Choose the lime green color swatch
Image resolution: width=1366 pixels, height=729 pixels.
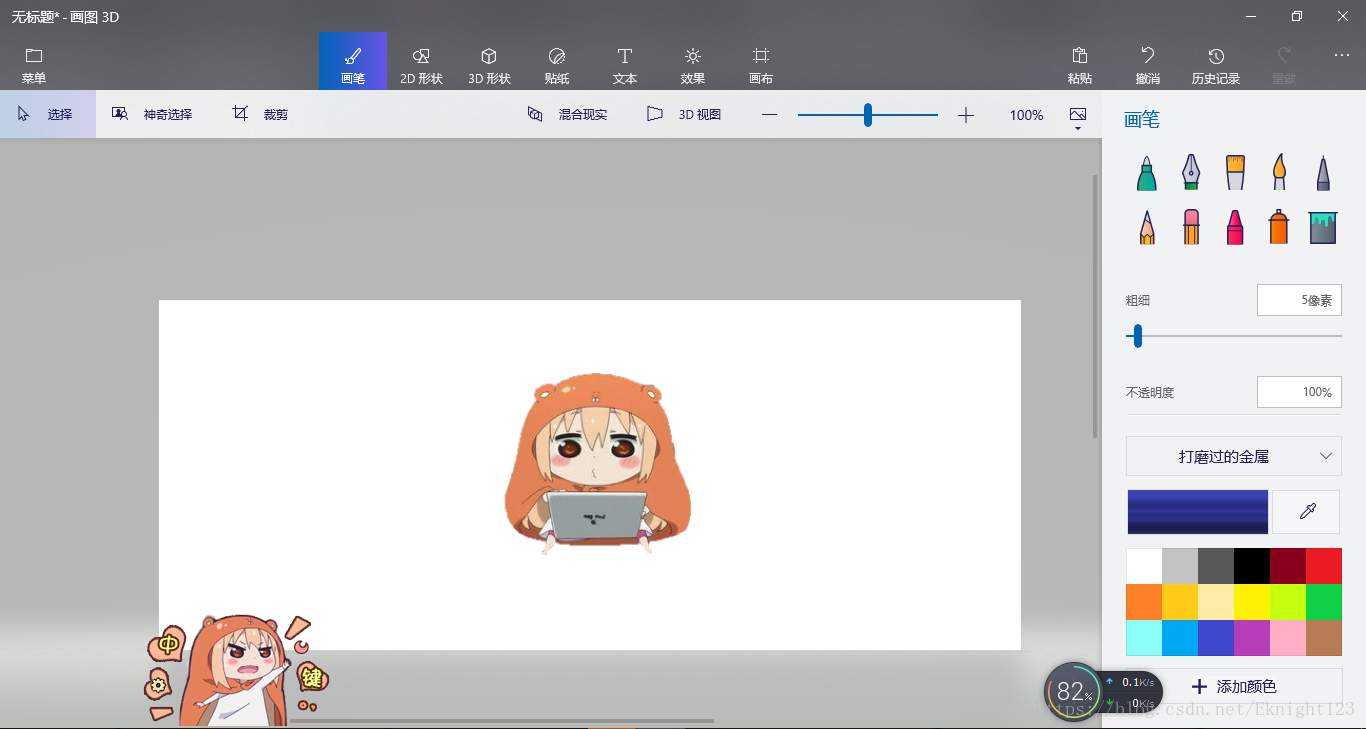[x=1288, y=602]
